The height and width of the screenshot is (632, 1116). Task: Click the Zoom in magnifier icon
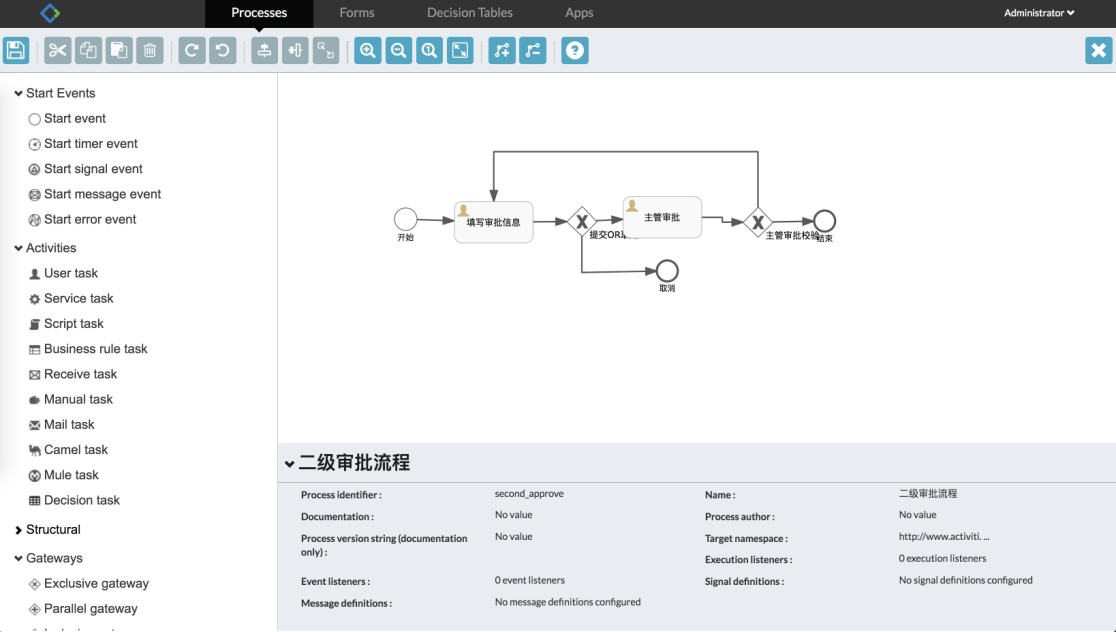[x=368, y=50]
